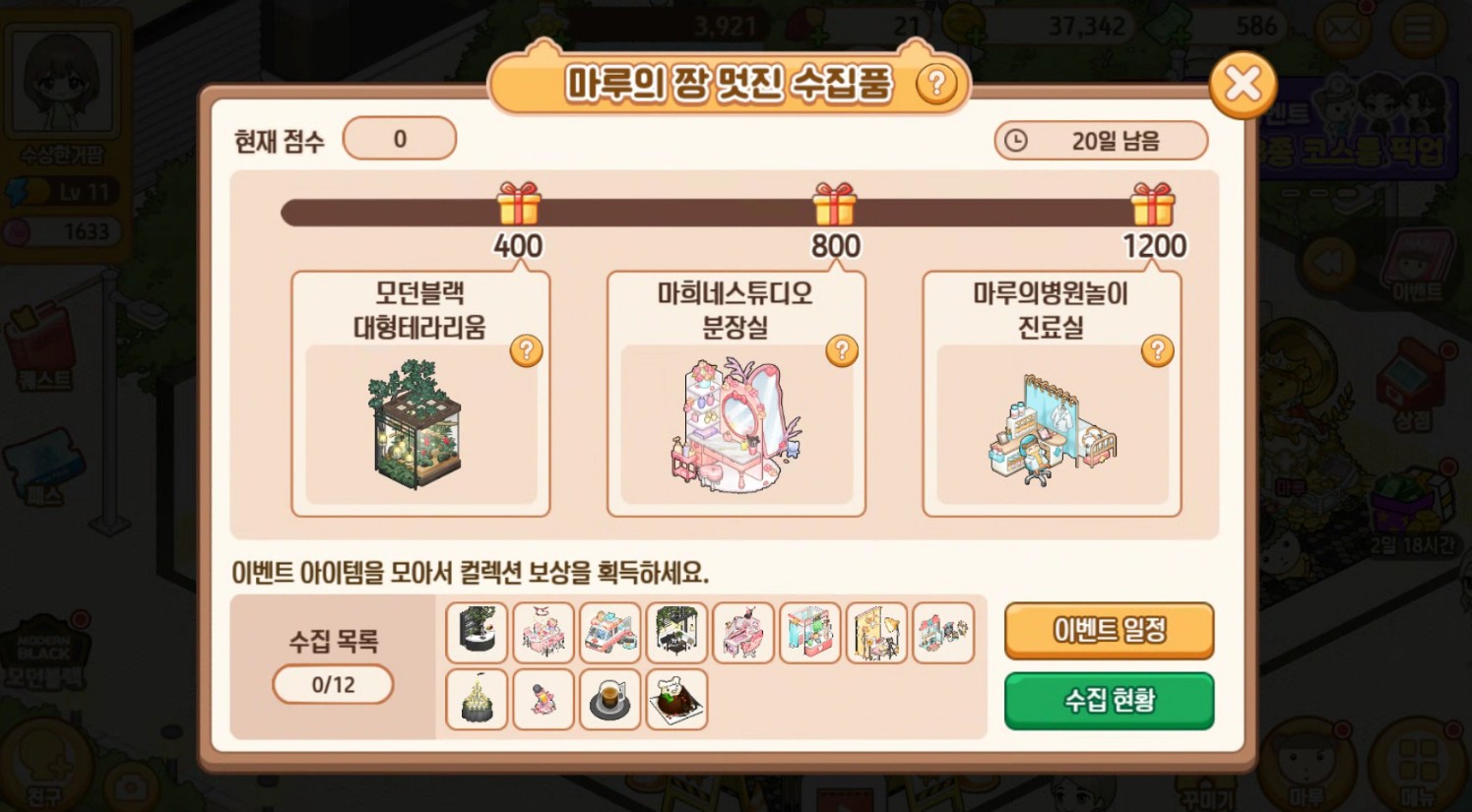Image resolution: width=1472 pixels, height=812 pixels.
Task: Select the terrarium reward thumbnail
Action: pos(416,424)
